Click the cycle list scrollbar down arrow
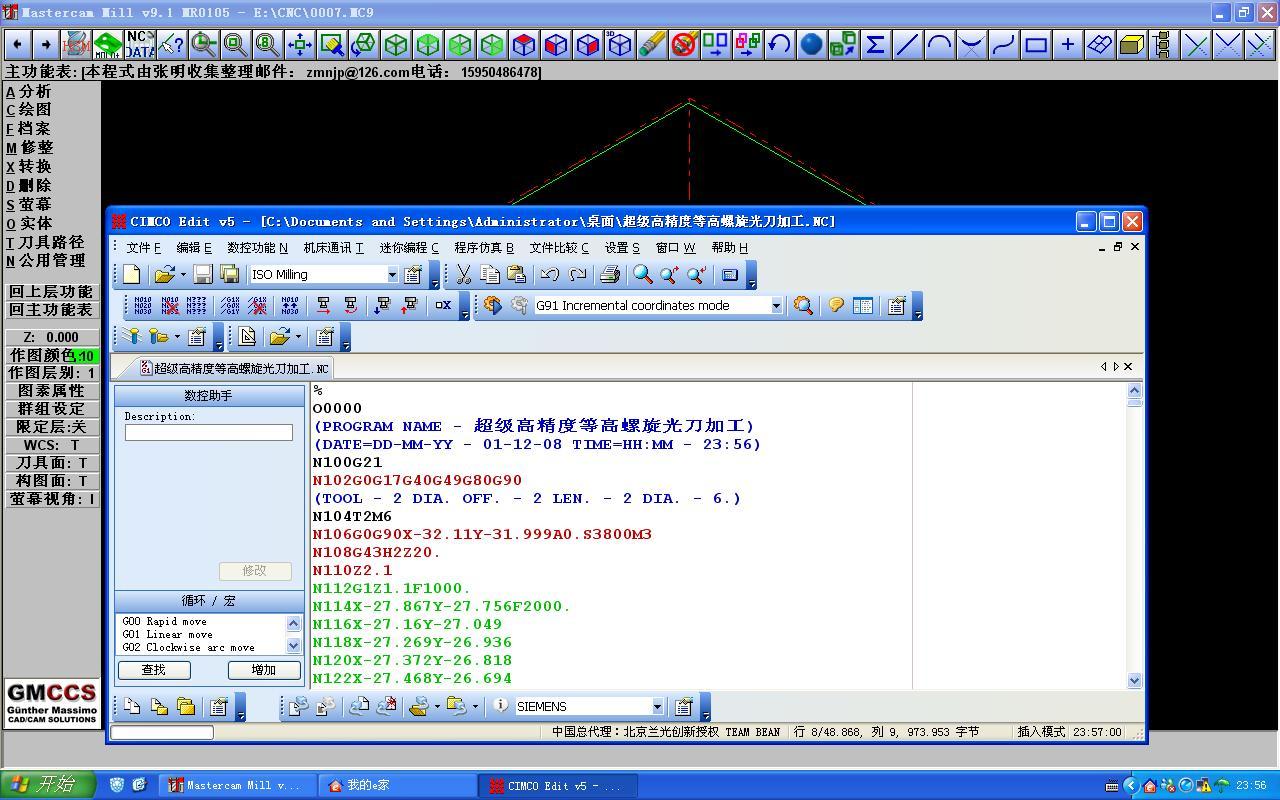The height and width of the screenshot is (800, 1280). [294, 646]
